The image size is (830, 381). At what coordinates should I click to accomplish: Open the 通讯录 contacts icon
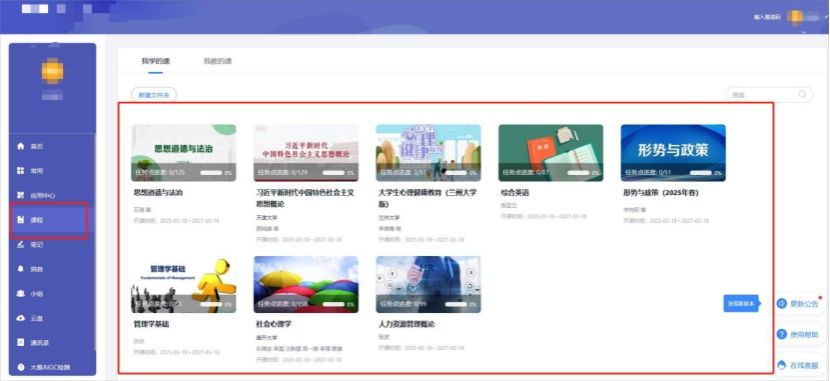pos(21,342)
